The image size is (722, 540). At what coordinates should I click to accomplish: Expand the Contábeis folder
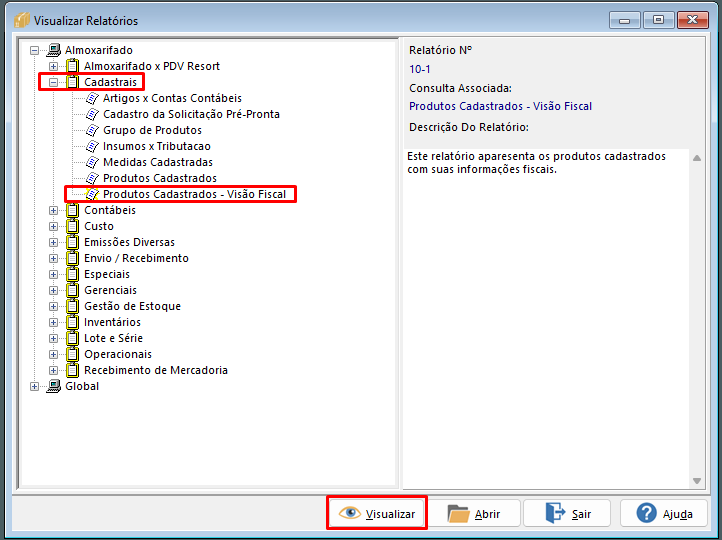[x=53, y=210]
